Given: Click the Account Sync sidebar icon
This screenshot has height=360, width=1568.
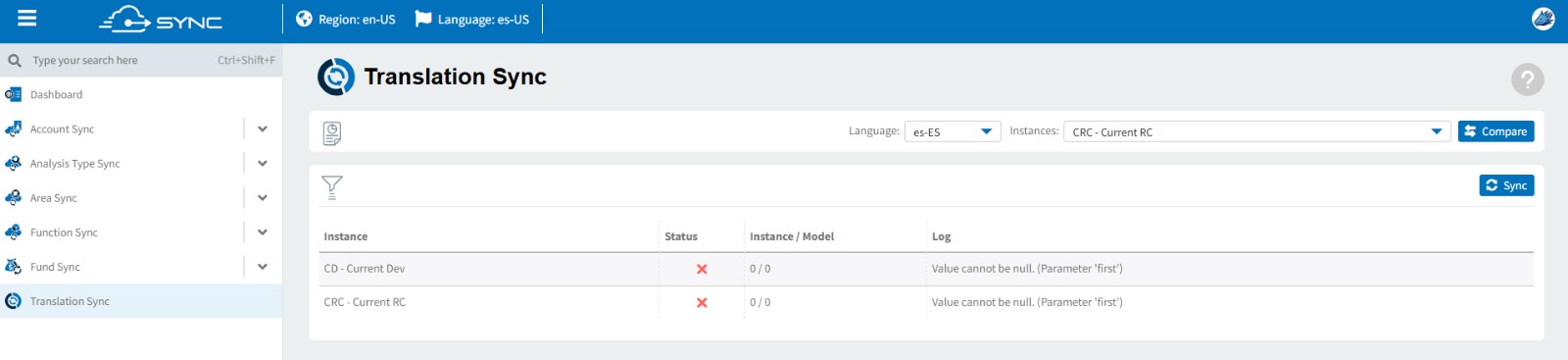Looking at the screenshot, I should (13, 129).
